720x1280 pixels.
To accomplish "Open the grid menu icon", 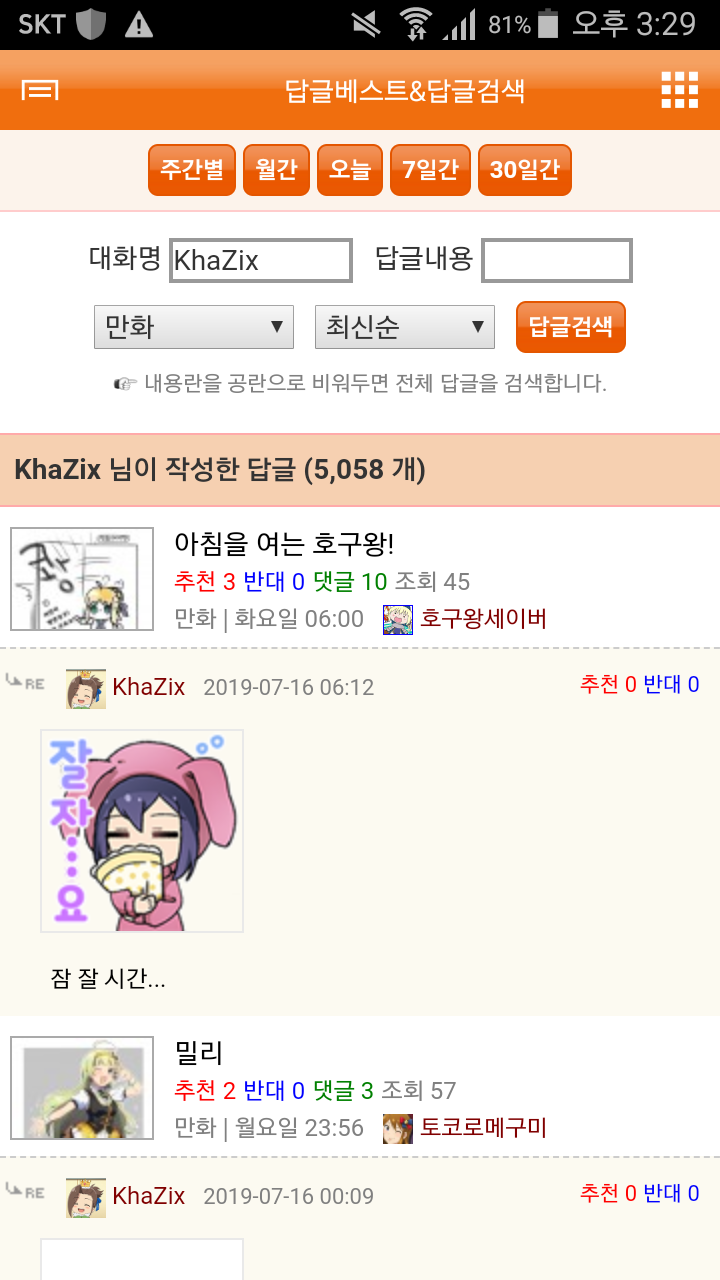I will [x=680, y=91].
